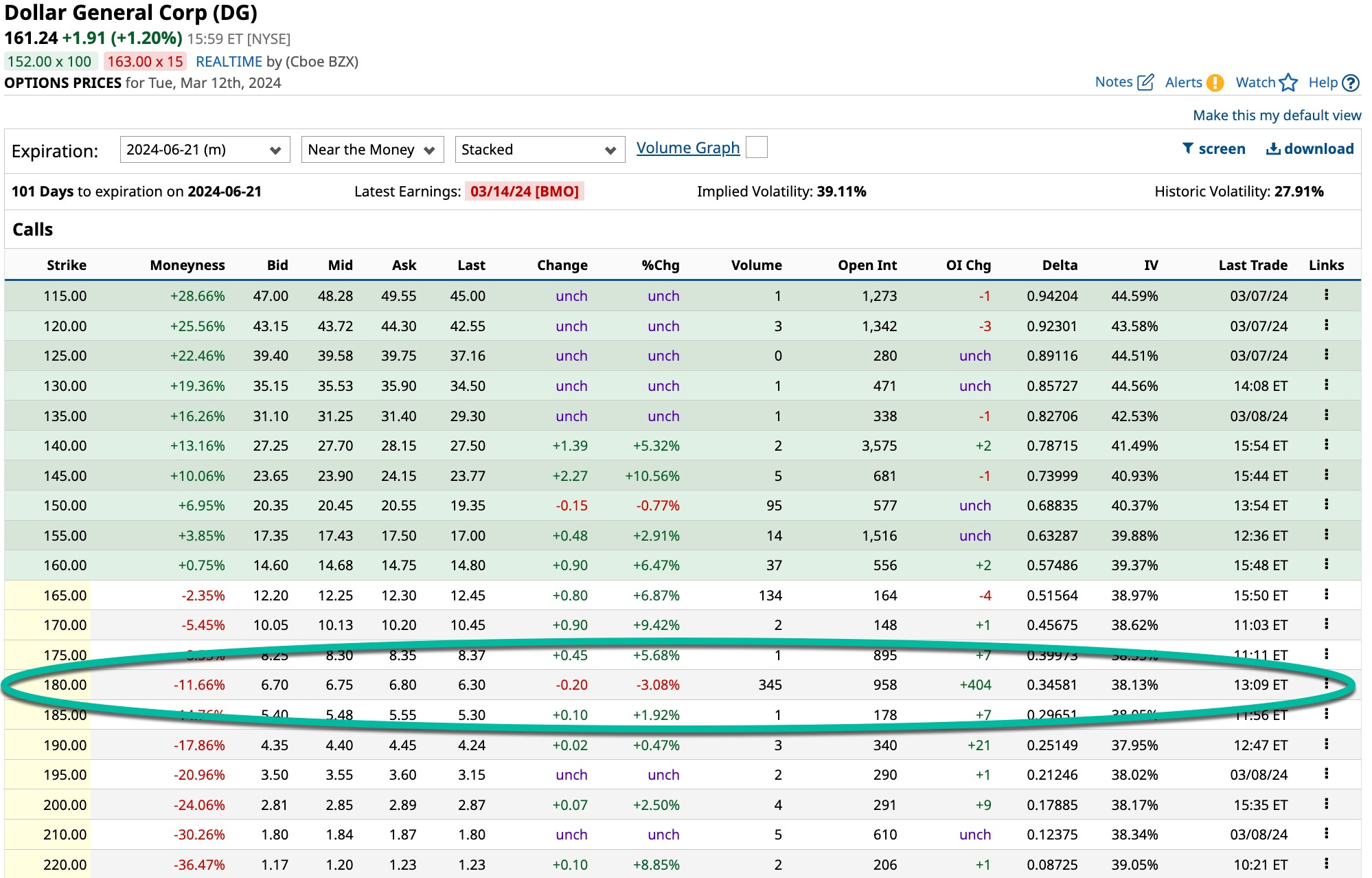Open links menu for 115.00 strike row
The image size is (1372, 878).
[x=1326, y=295]
